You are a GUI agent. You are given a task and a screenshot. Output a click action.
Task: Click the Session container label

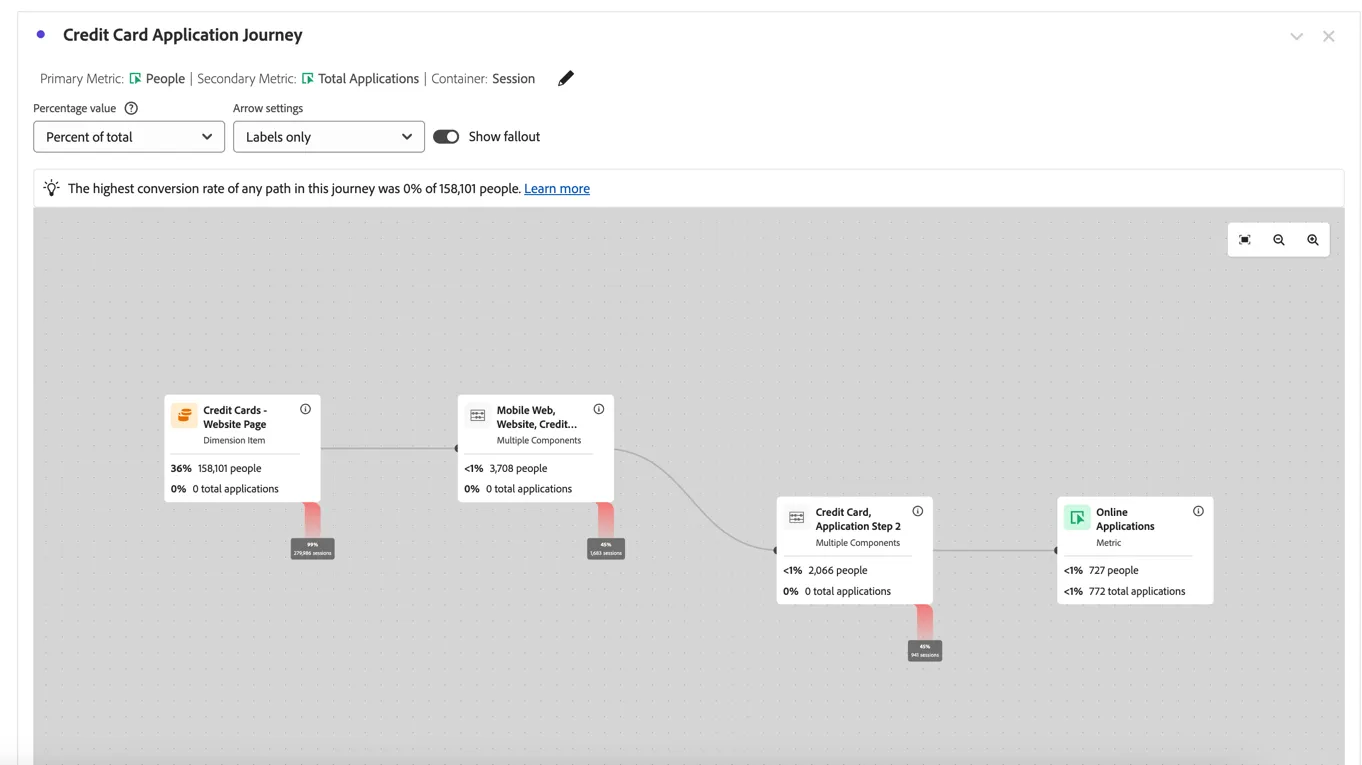(513, 79)
